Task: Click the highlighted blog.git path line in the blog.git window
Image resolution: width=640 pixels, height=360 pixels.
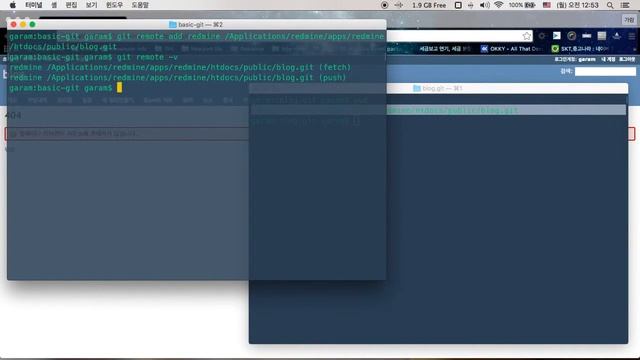Action: [x=438, y=110]
